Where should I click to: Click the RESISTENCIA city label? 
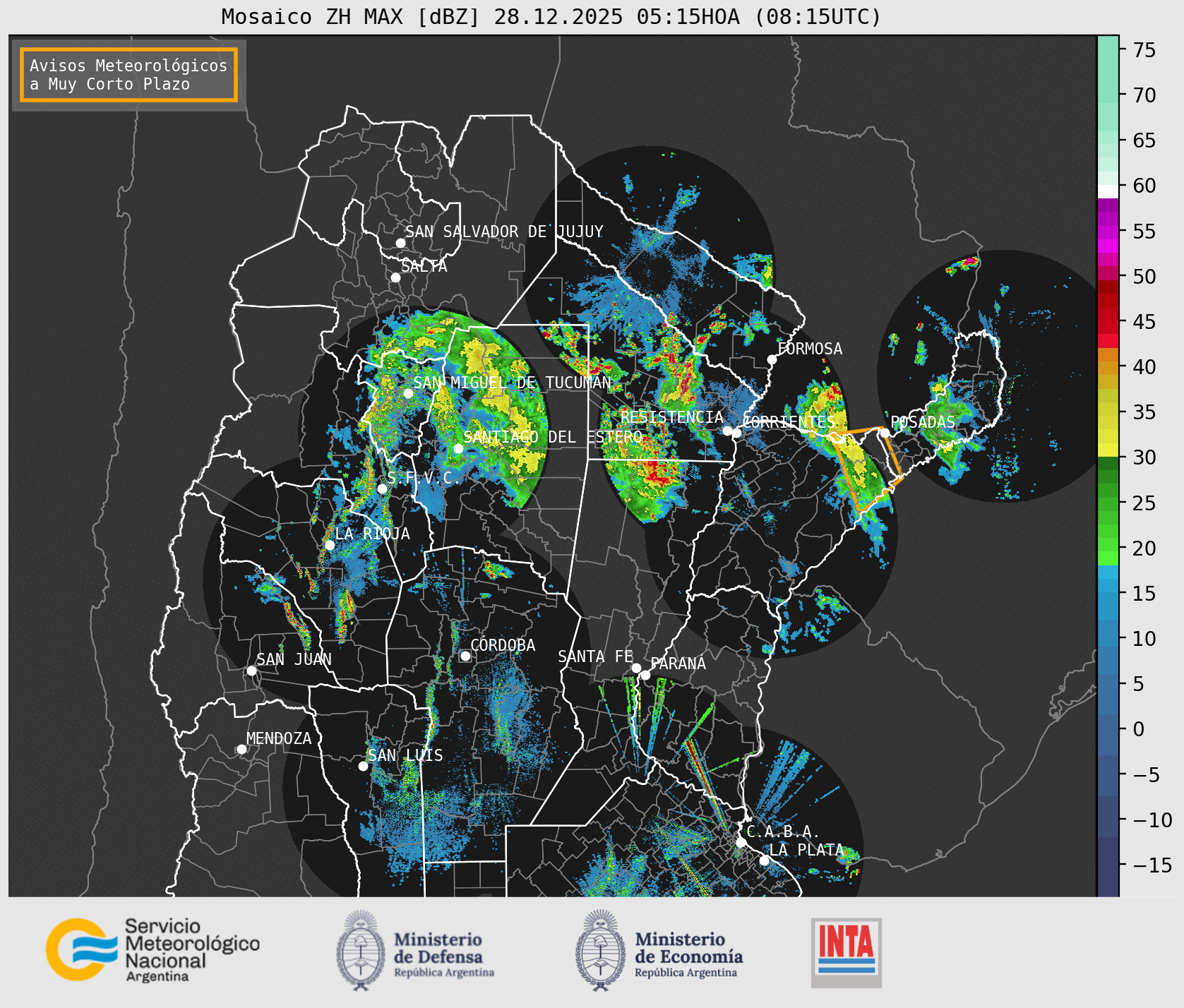tap(672, 417)
